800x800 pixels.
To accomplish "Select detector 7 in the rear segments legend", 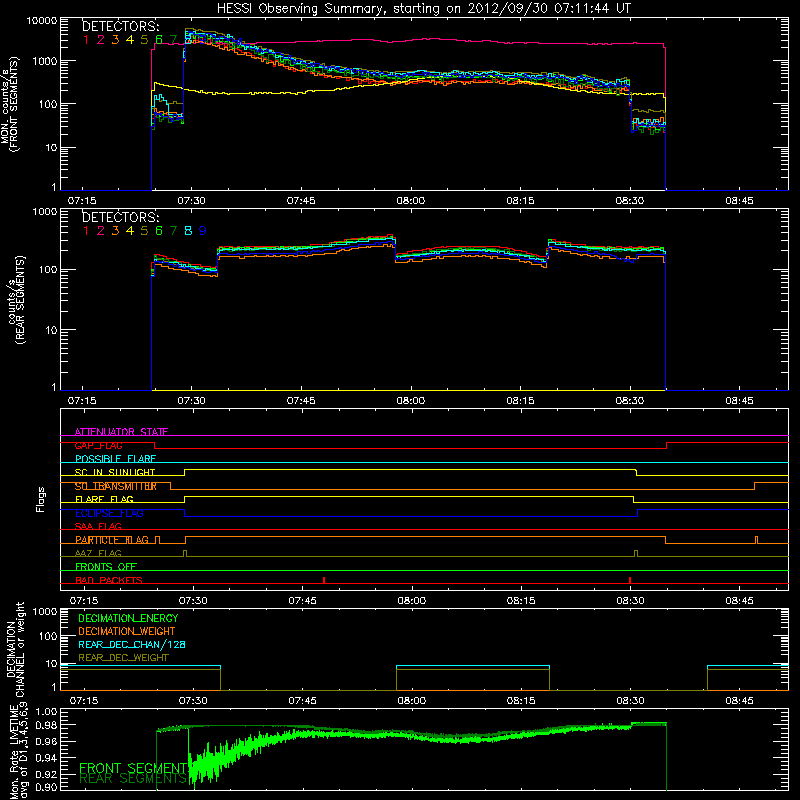I will 173,231.
